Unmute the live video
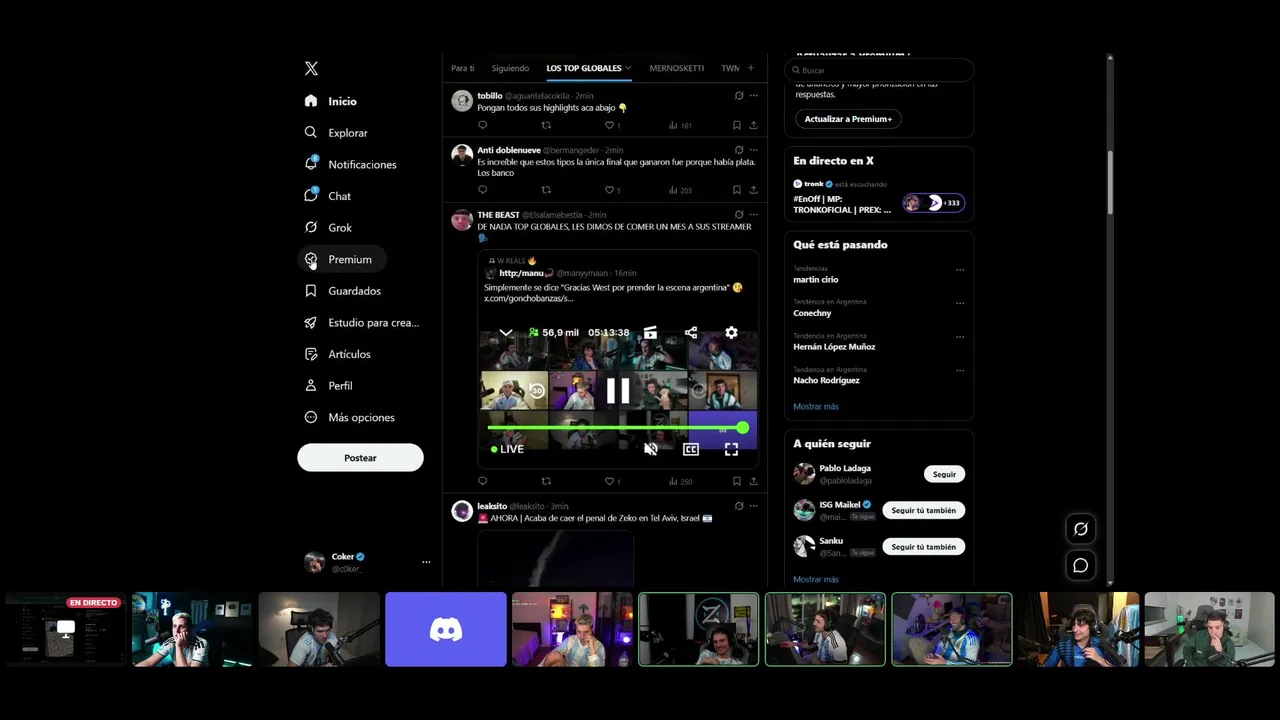 click(x=651, y=450)
